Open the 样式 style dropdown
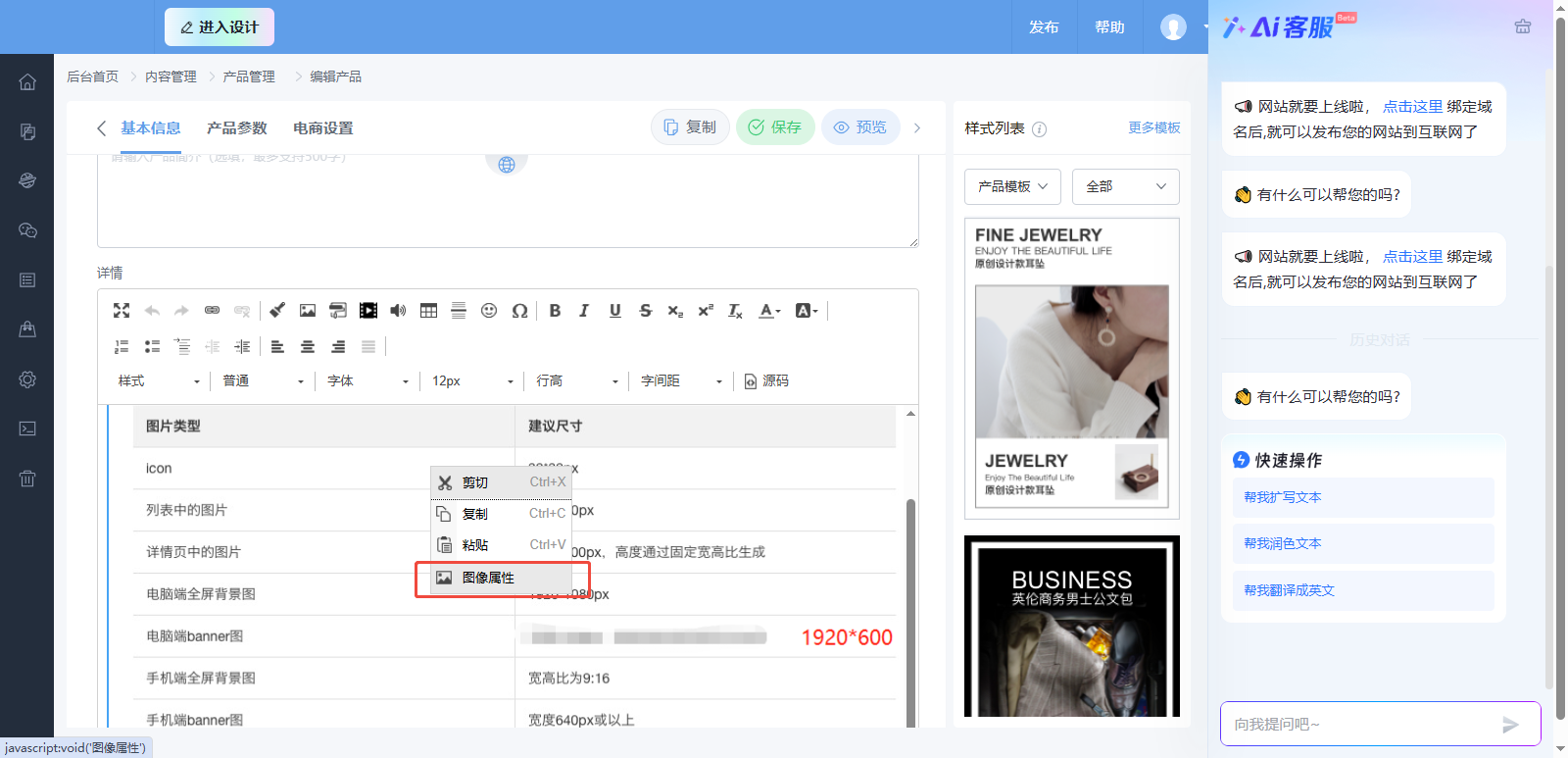 159,381
